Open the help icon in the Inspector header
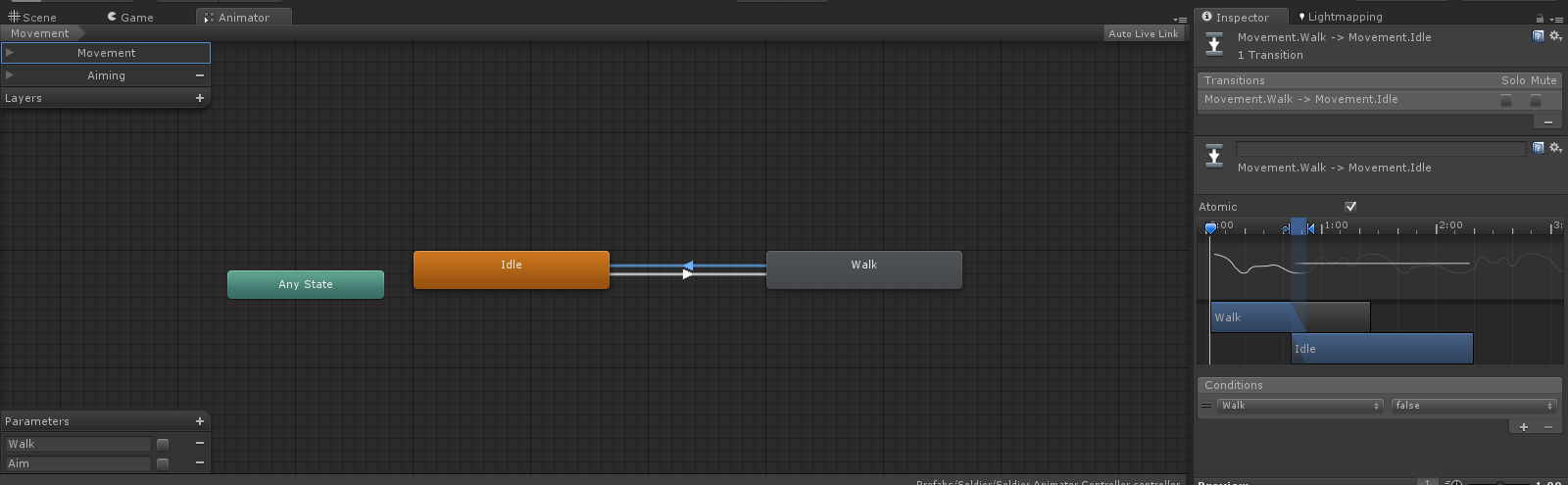 pyautogui.click(x=1539, y=36)
